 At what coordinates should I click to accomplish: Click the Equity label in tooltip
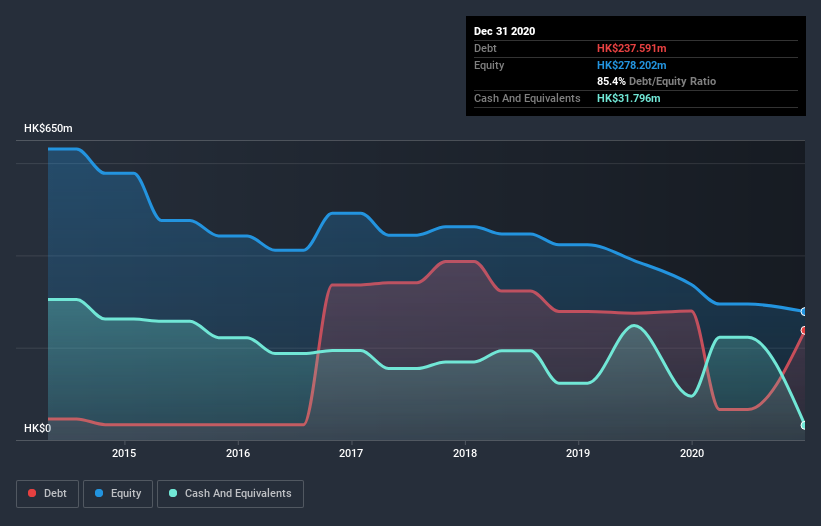coord(489,65)
